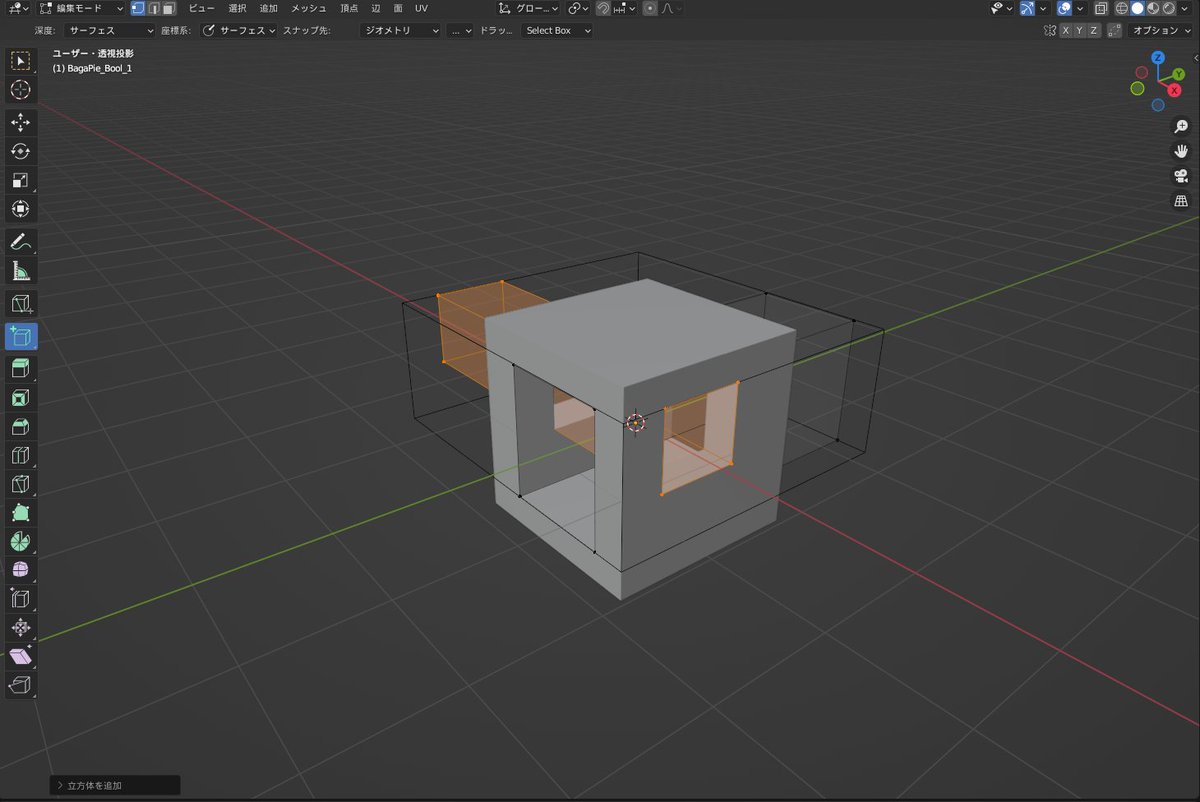Click the zoom magnifier viewport icon
The height and width of the screenshot is (802, 1200).
coord(1181,126)
